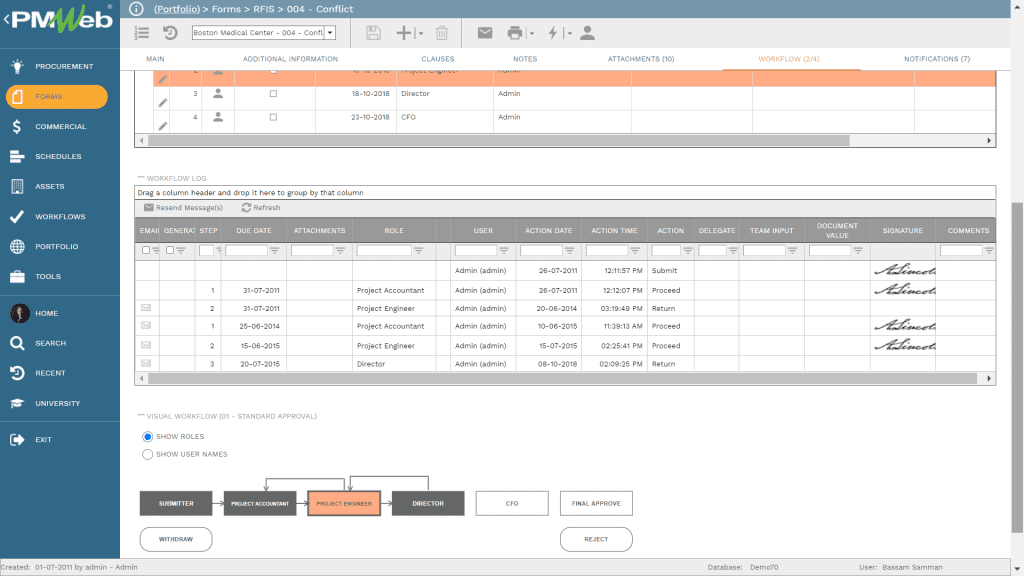Click the workflow log horizontal scrollbar
Viewport: 1024px width, 576px height.
tap(562, 379)
